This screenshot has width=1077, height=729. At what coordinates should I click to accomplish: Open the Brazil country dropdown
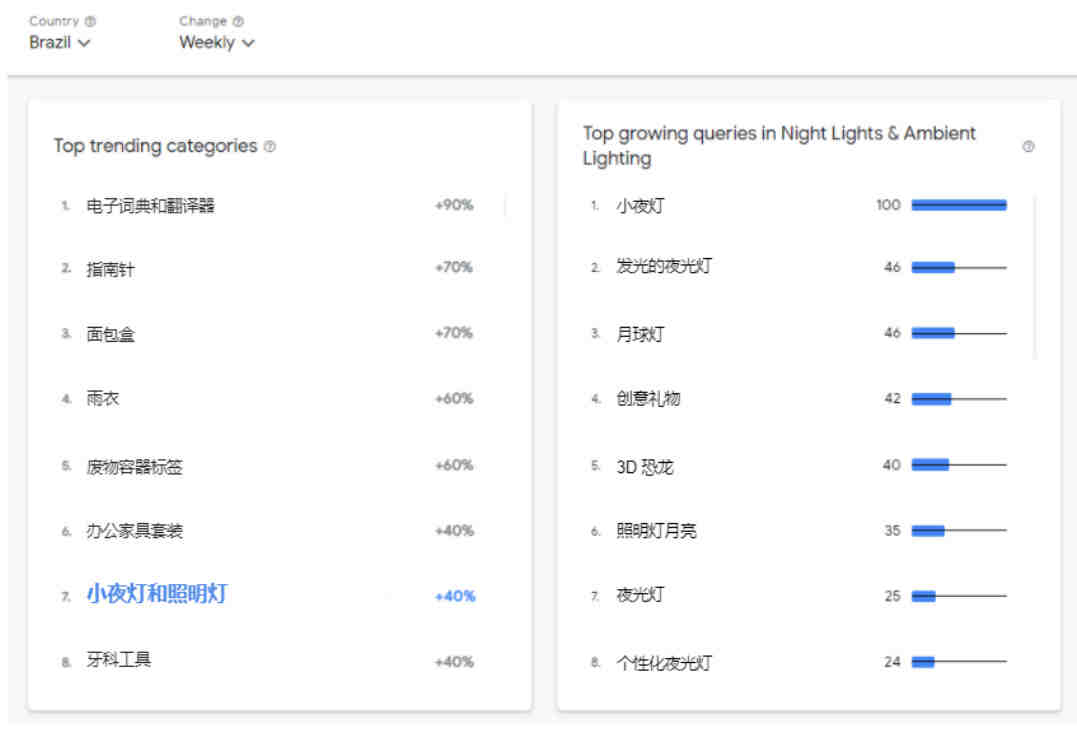coord(60,43)
